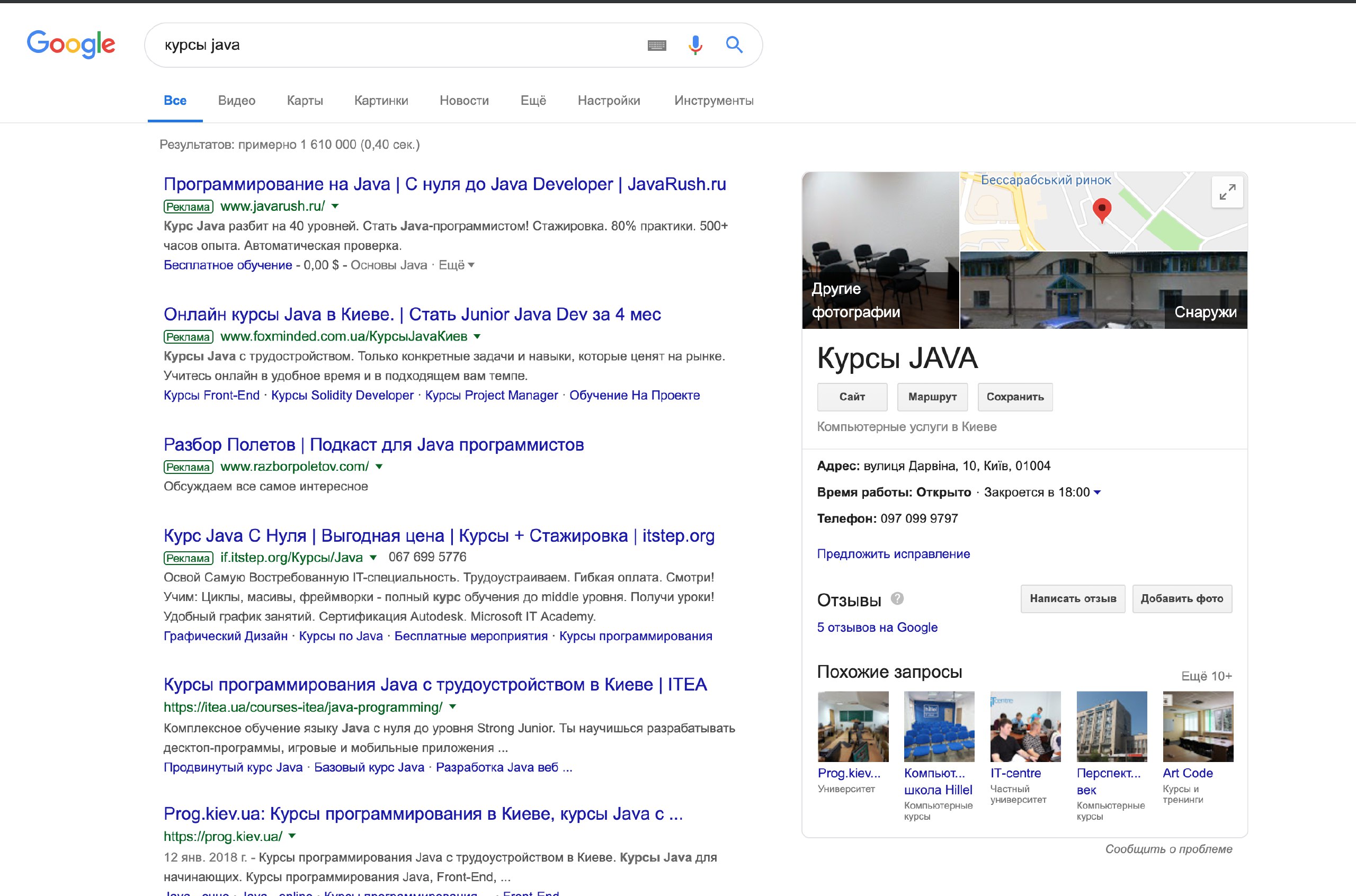Click the Маршрут directions button

933,397
